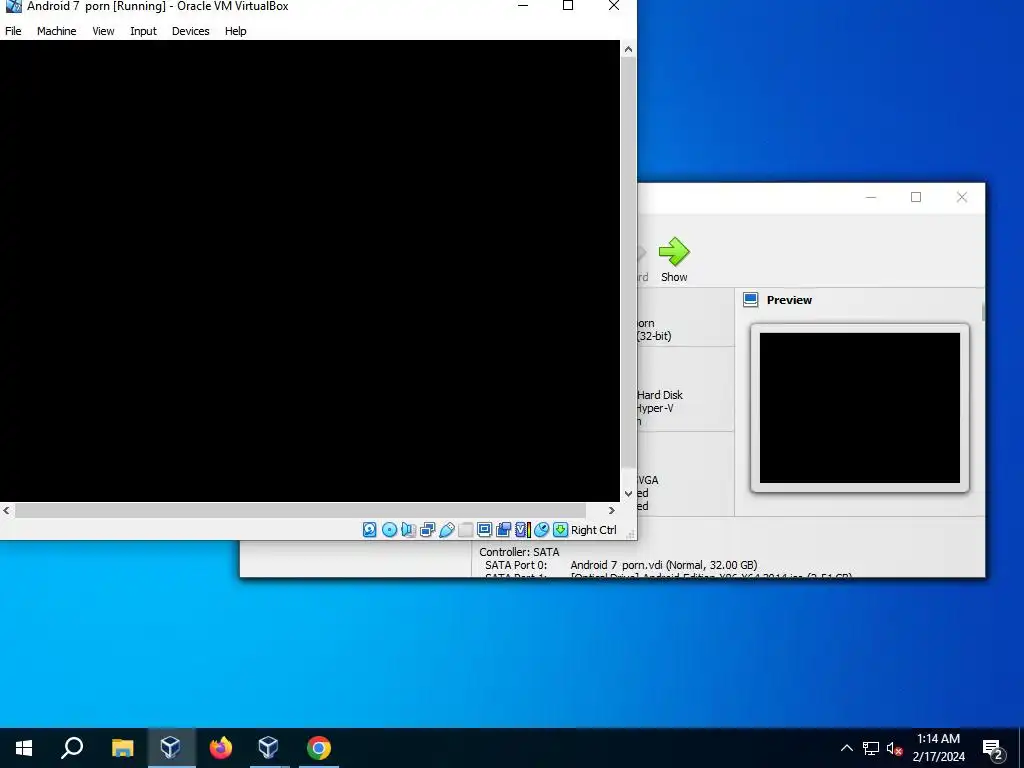Click the VirtualBox taskbar icon left of Firefox

171,748
